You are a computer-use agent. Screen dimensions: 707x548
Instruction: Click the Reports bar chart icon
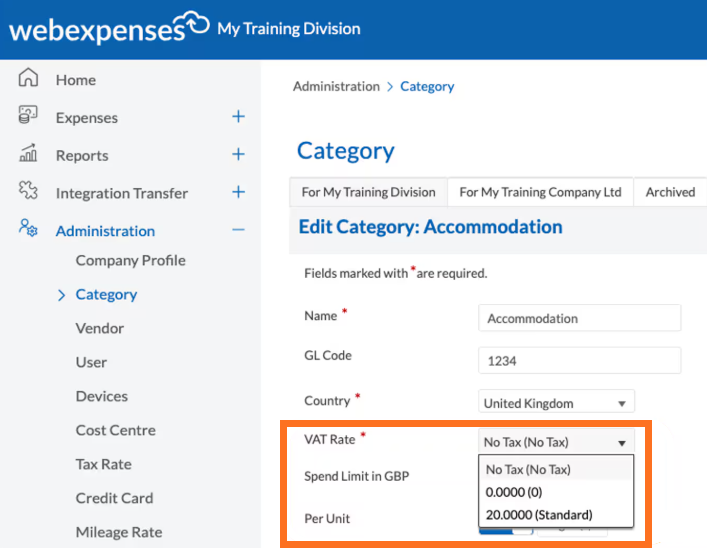point(28,152)
